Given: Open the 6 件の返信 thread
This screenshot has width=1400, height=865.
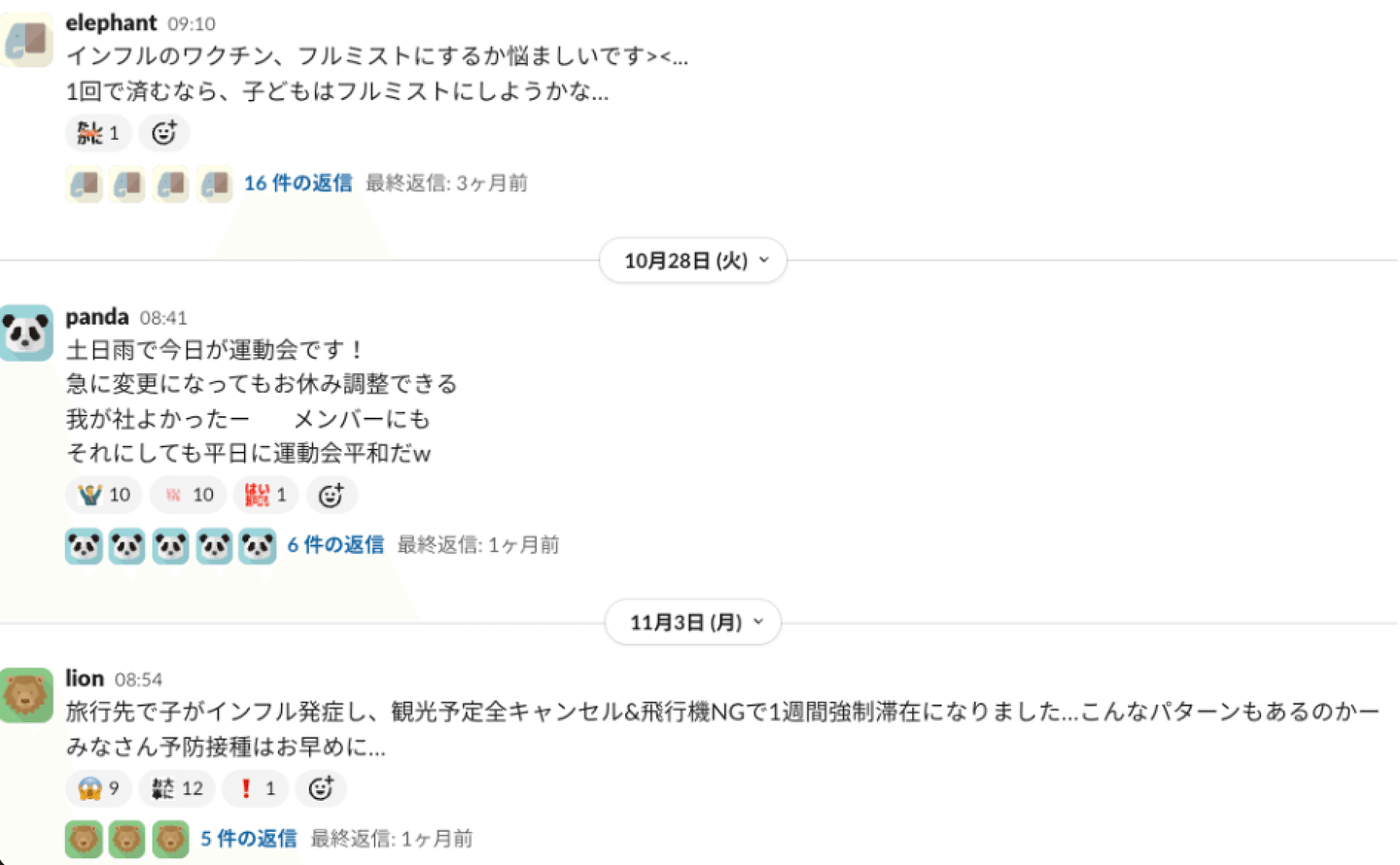Looking at the screenshot, I should (335, 545).
